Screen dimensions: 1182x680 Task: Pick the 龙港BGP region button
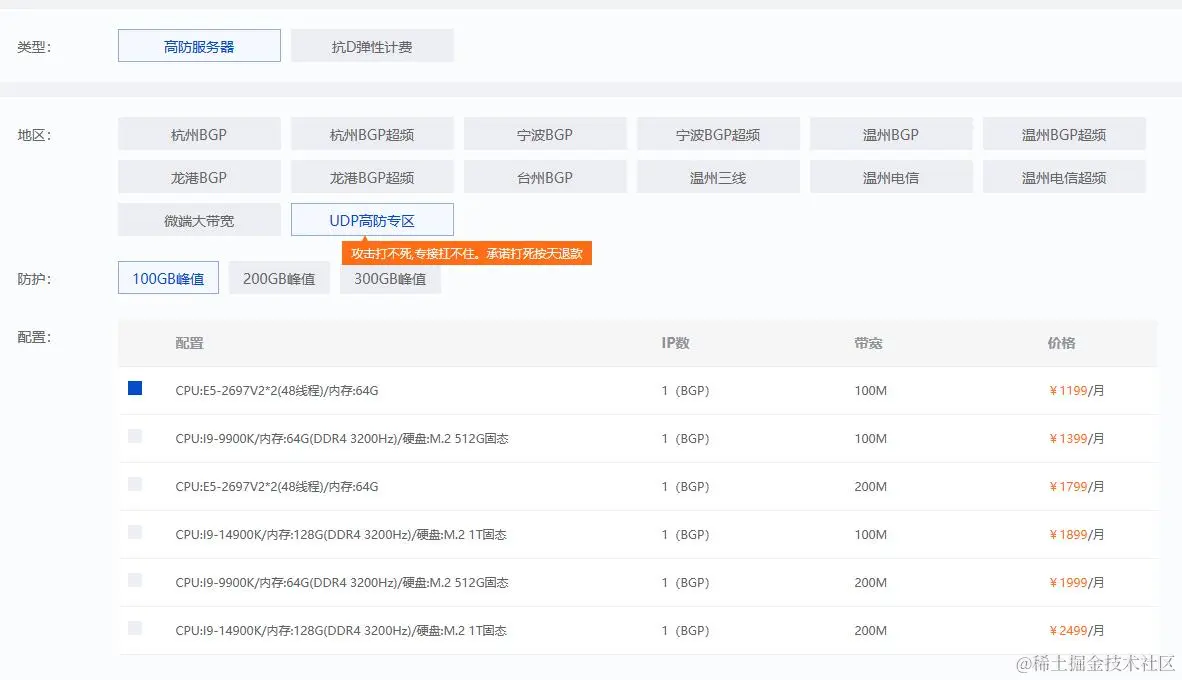(199, 177)
